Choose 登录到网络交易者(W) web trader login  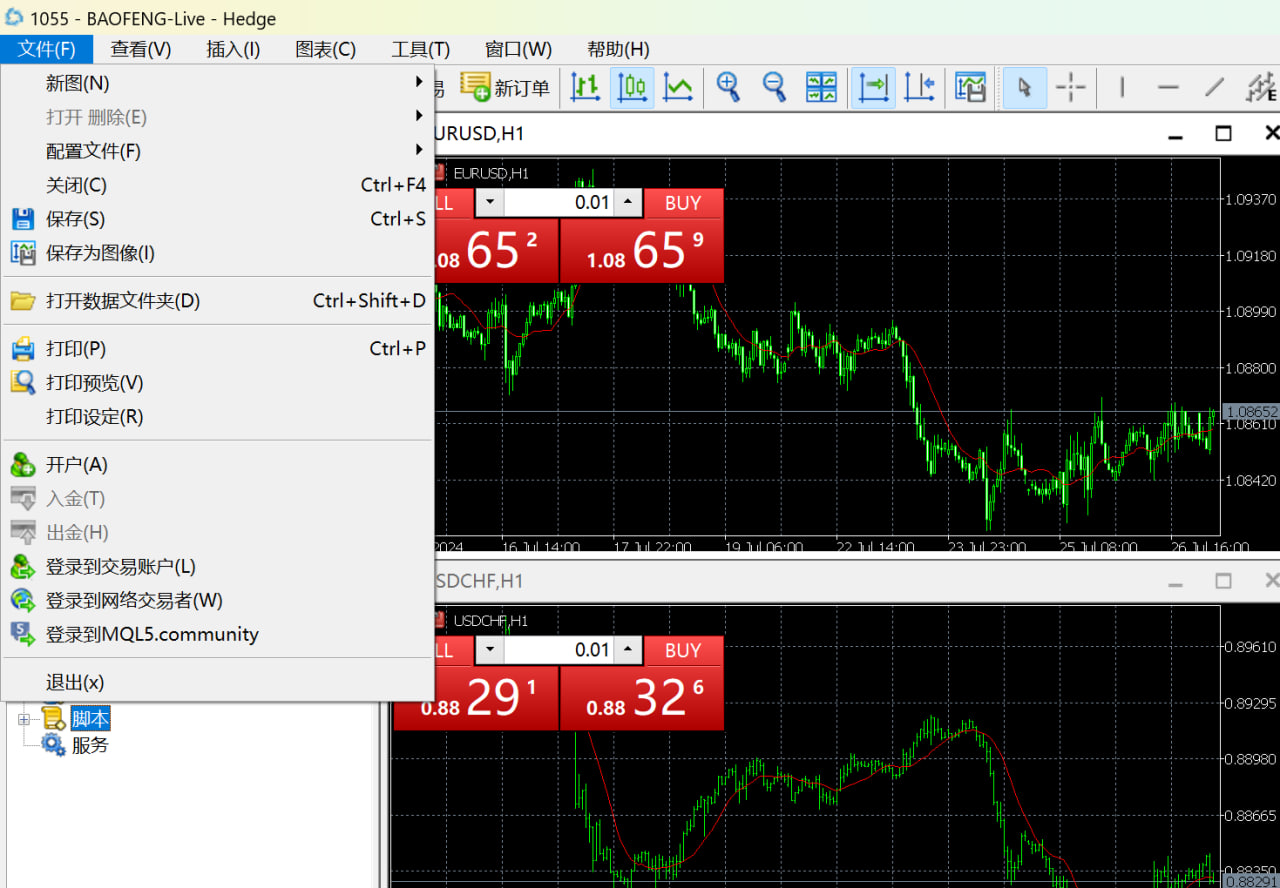click(x=218, y=601)
